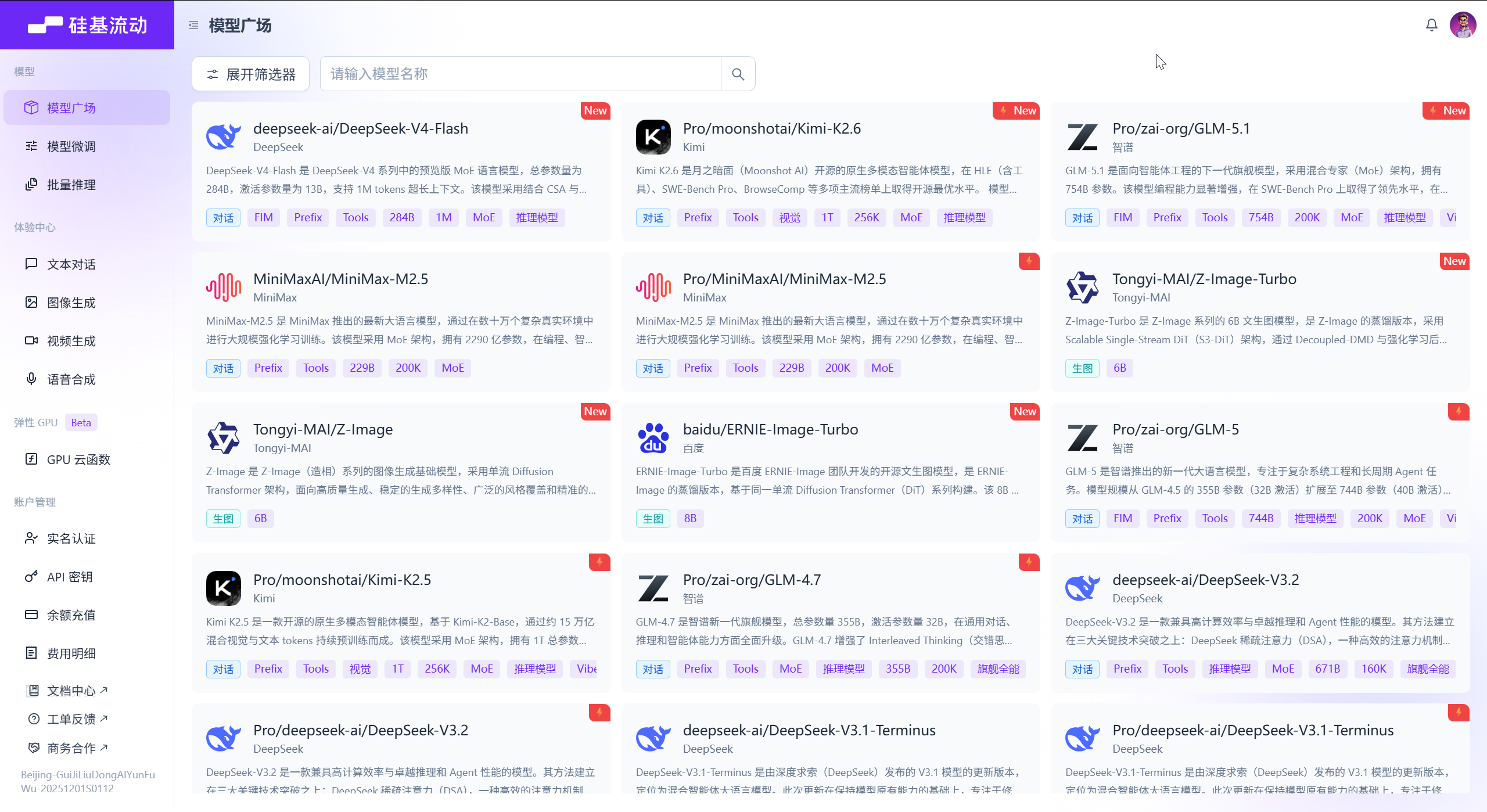Viewport: 1487px width, 812px height.
Task: Click the 754B tag on GLM-5.1 card
Action: (1261, 218)
